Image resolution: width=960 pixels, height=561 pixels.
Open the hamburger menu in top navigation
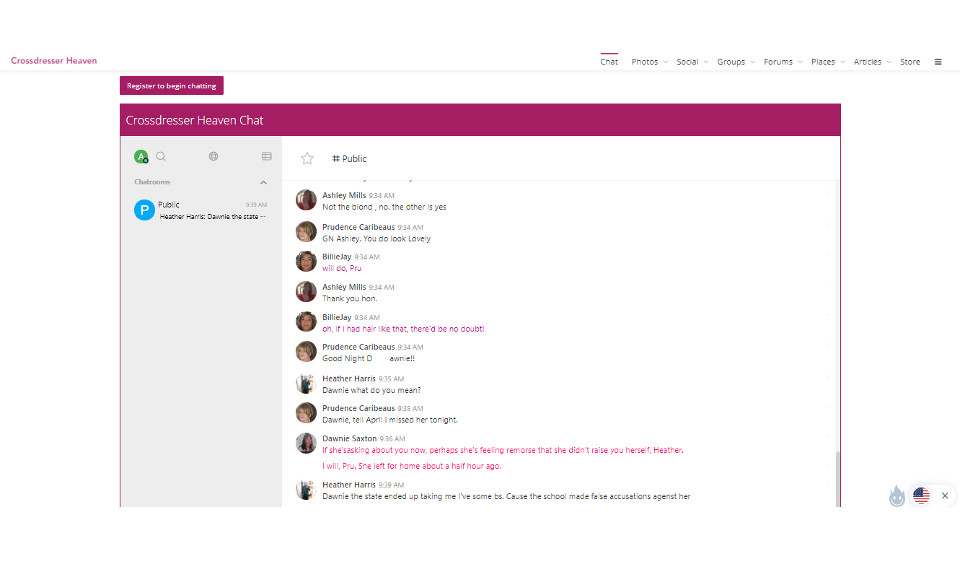pos(938,62)
